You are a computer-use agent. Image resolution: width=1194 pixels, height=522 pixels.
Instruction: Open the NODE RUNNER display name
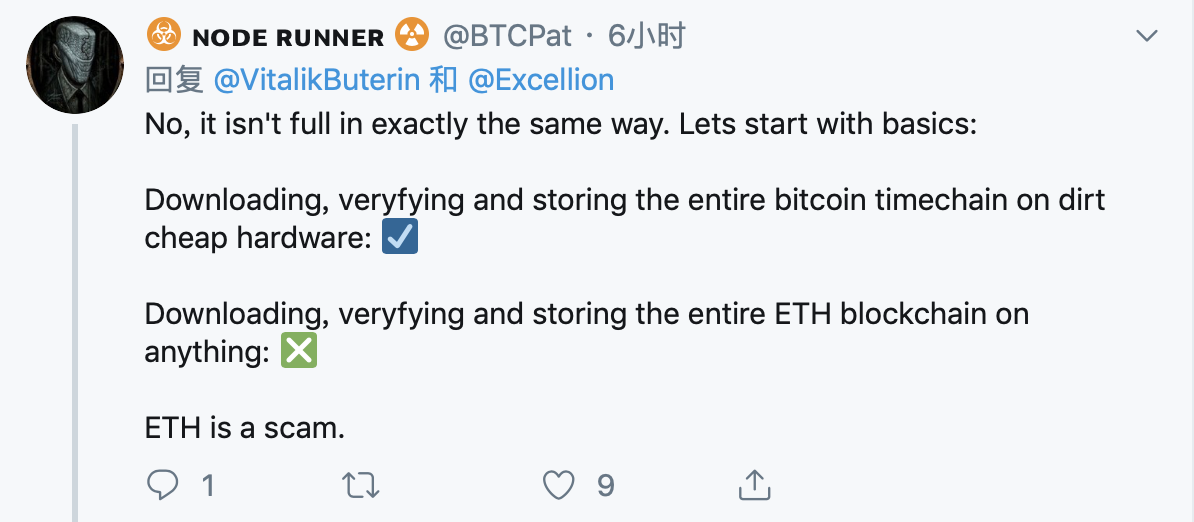(289, 37)
